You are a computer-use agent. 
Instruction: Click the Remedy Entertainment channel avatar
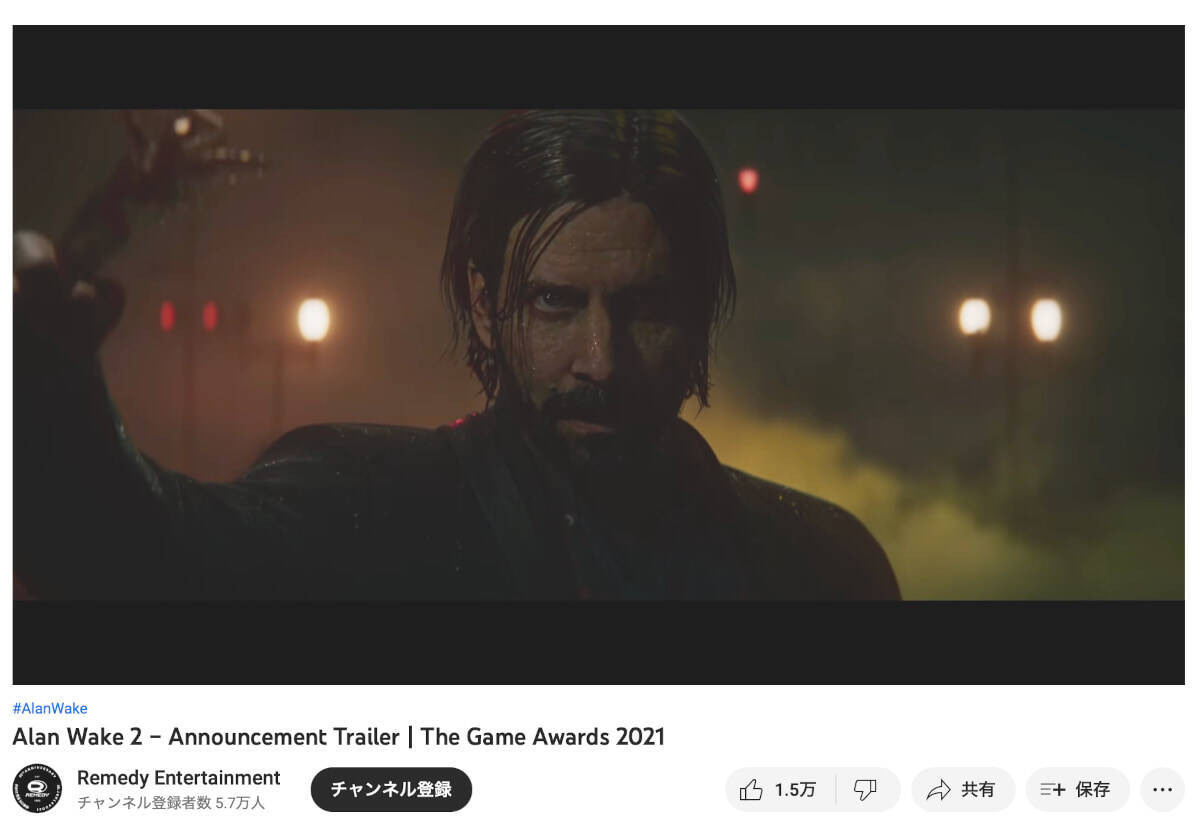coord(37,789)
